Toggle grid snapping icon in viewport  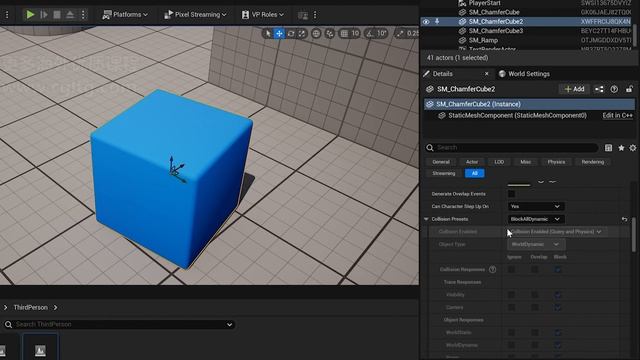coord(344,33)
